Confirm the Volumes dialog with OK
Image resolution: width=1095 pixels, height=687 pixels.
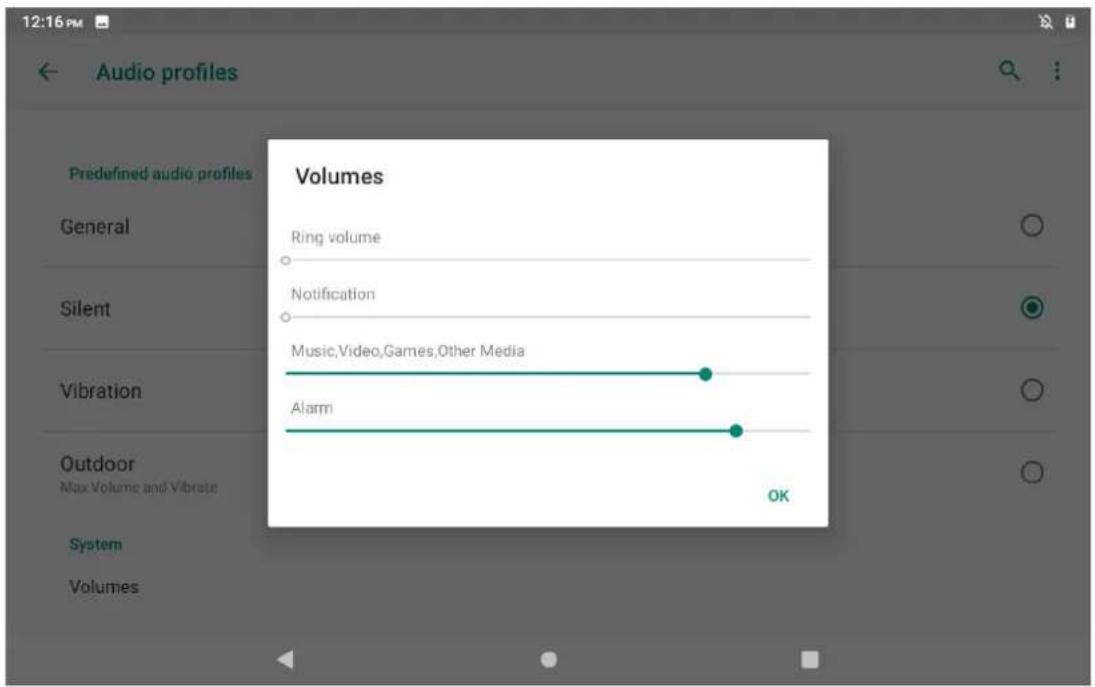click(x=778, y=496)
